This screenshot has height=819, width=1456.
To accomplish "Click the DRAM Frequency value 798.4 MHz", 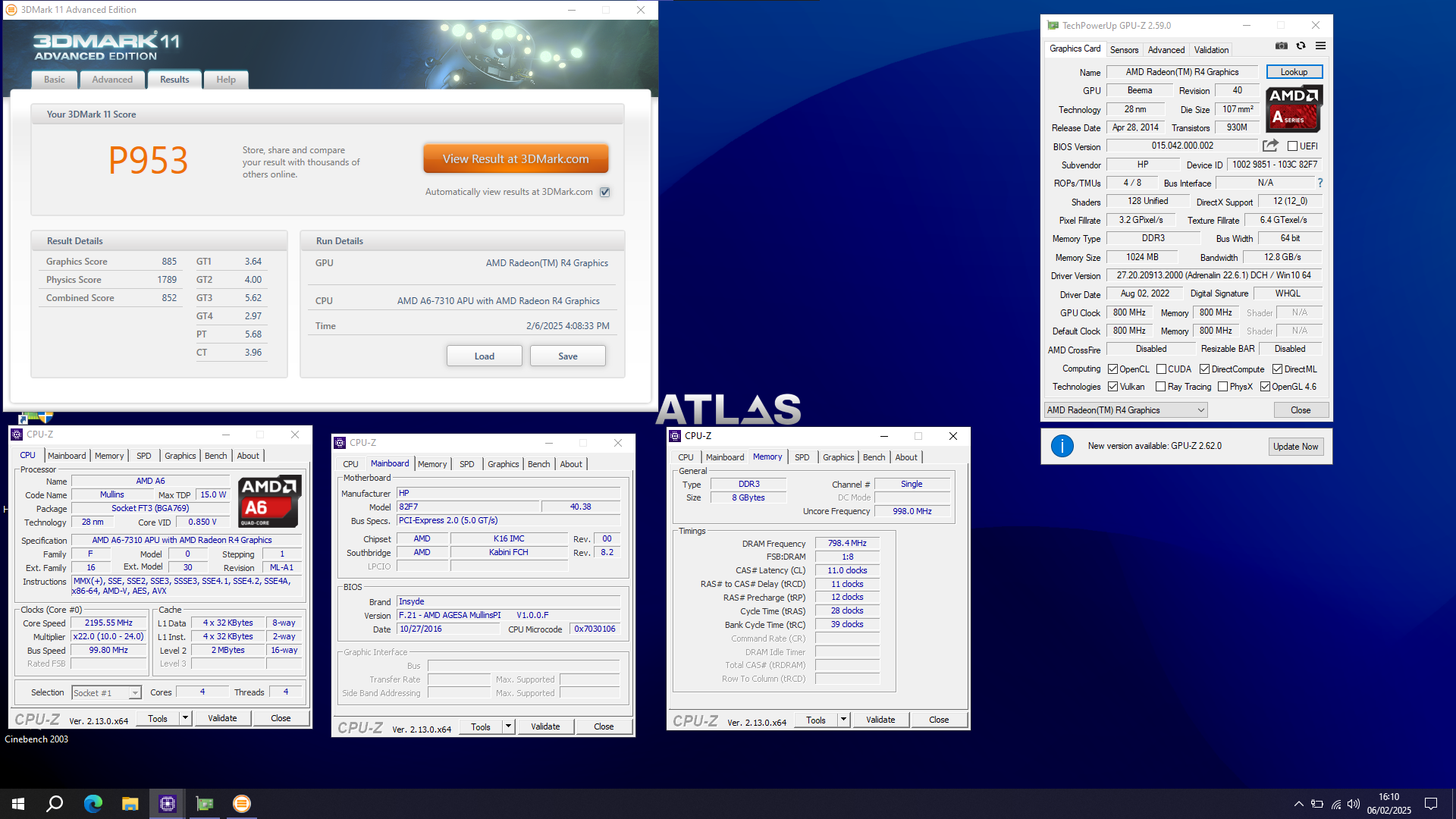I will [x=847, y=543].
